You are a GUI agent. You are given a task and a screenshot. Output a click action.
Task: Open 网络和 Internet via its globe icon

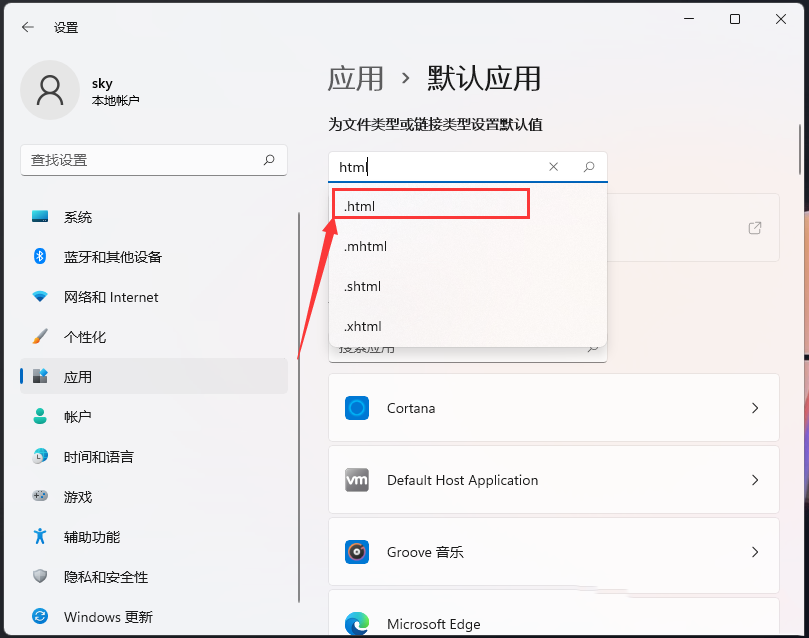pyautogui.click(x=40, y=296)
